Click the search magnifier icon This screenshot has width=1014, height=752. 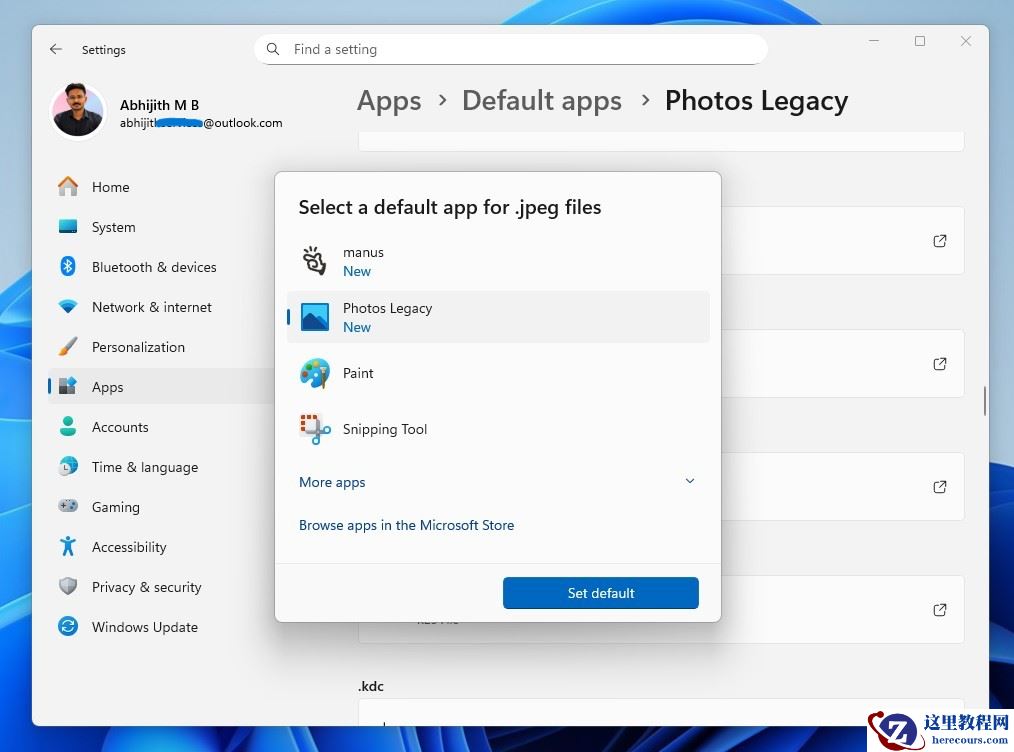tap(273, 49)
